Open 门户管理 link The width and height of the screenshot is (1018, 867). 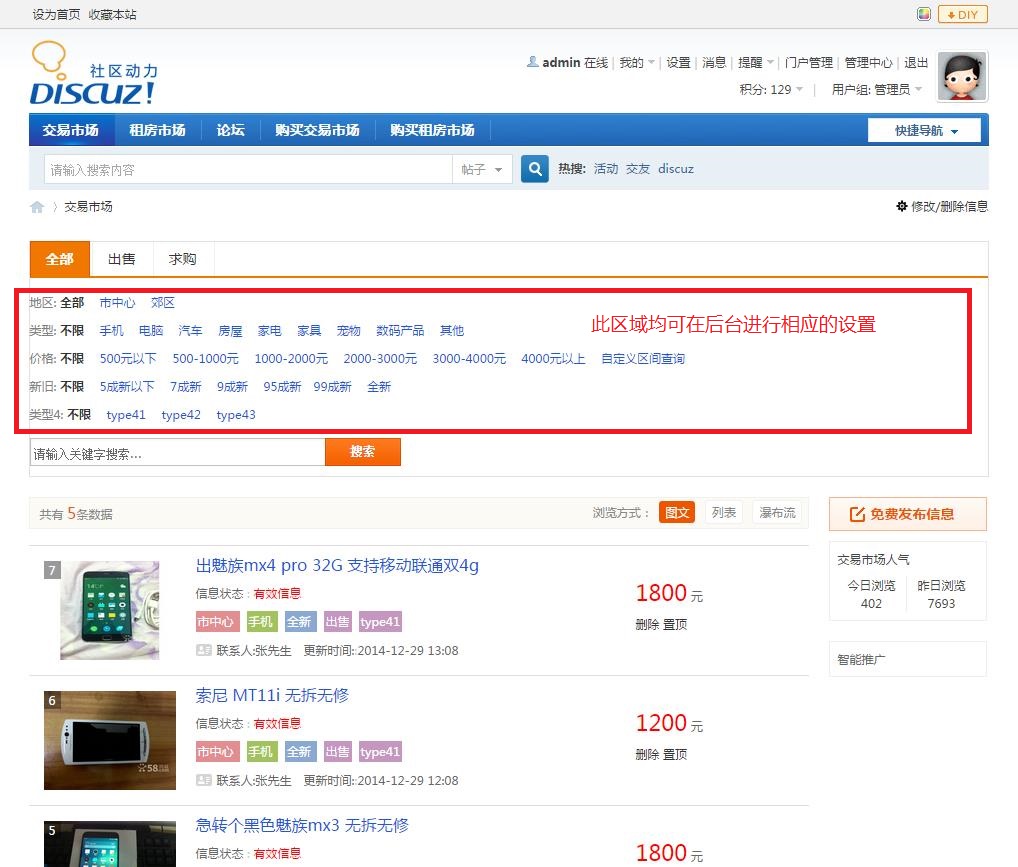(808, 62)
